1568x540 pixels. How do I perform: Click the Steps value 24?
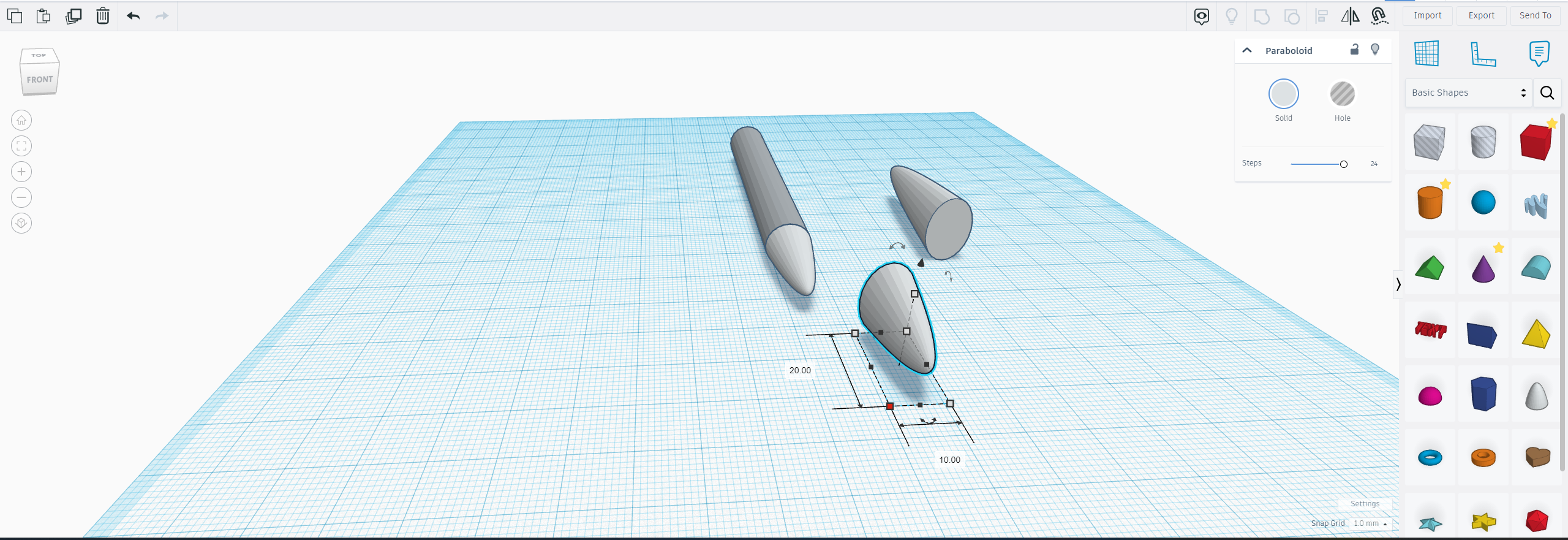(1374, 164)
